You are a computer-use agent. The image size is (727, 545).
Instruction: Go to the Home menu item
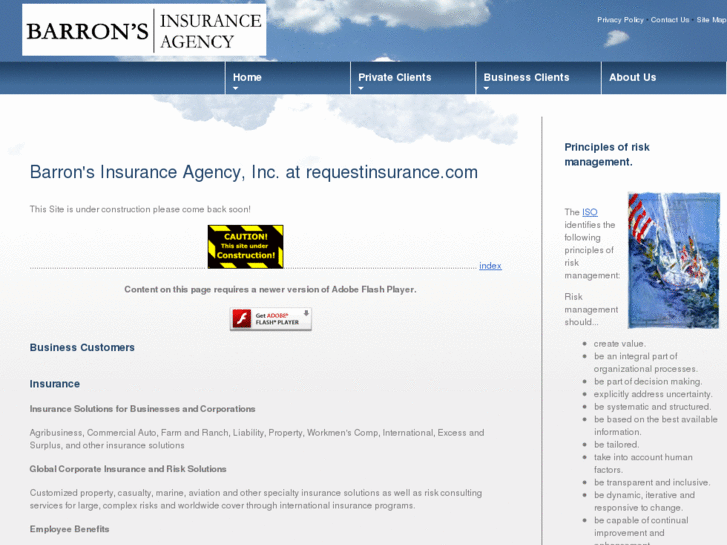tap(247, 77)
